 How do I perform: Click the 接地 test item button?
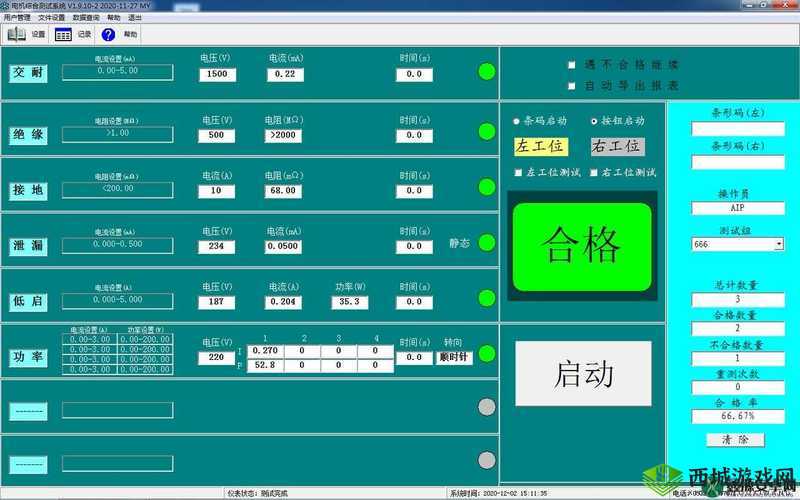(28, 190)
